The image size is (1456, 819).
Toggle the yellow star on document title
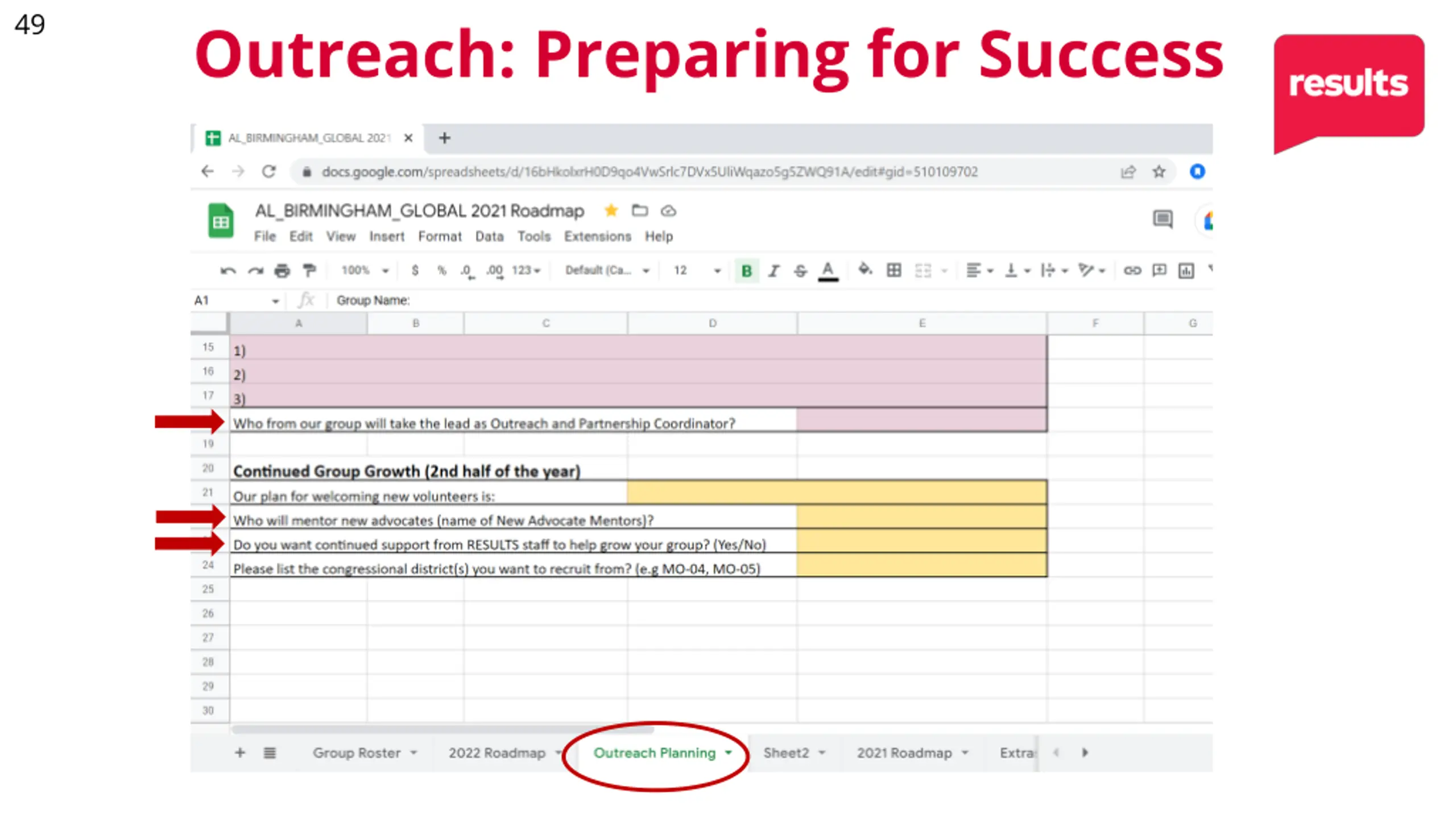(611, 211)
